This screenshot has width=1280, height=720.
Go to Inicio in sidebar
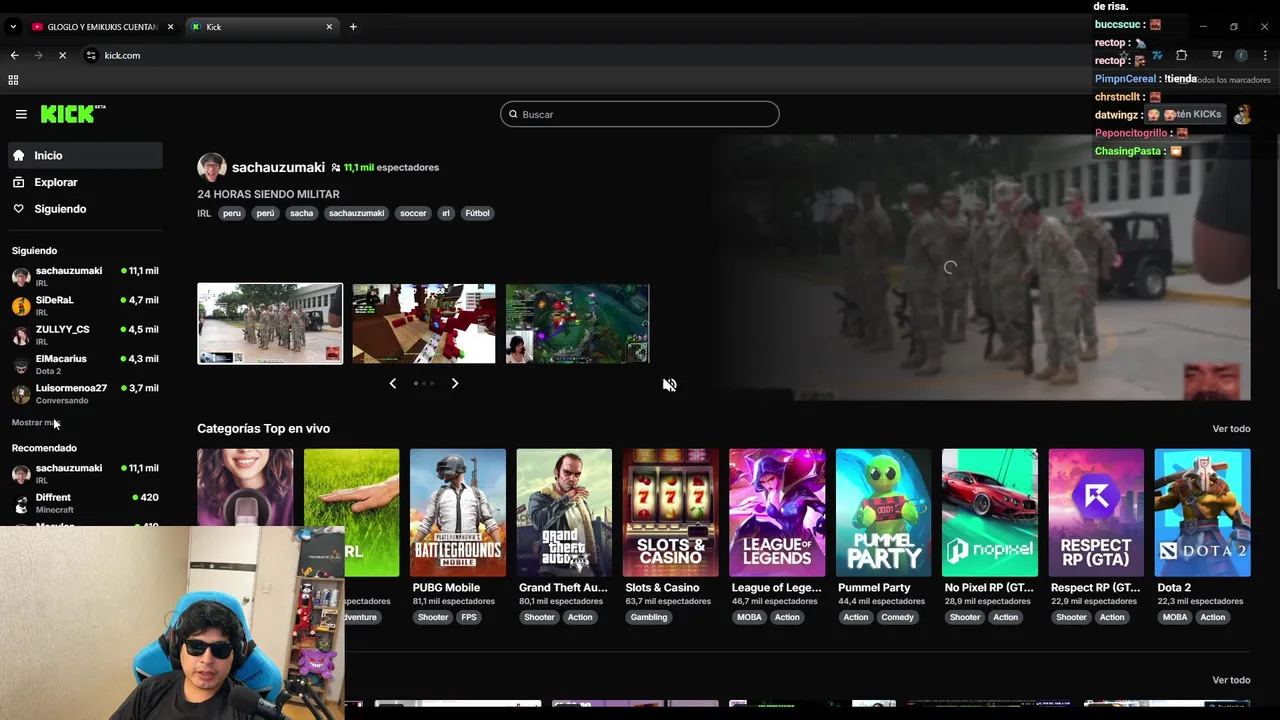coord(85,155)
